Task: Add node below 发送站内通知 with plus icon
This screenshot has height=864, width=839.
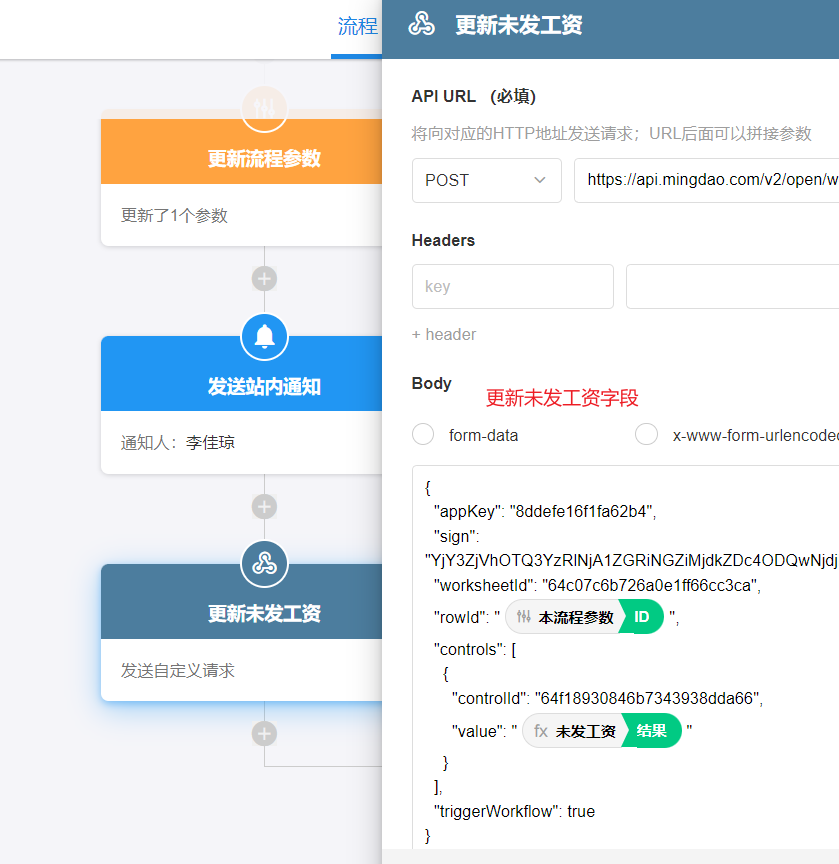Action: point(264,506)
